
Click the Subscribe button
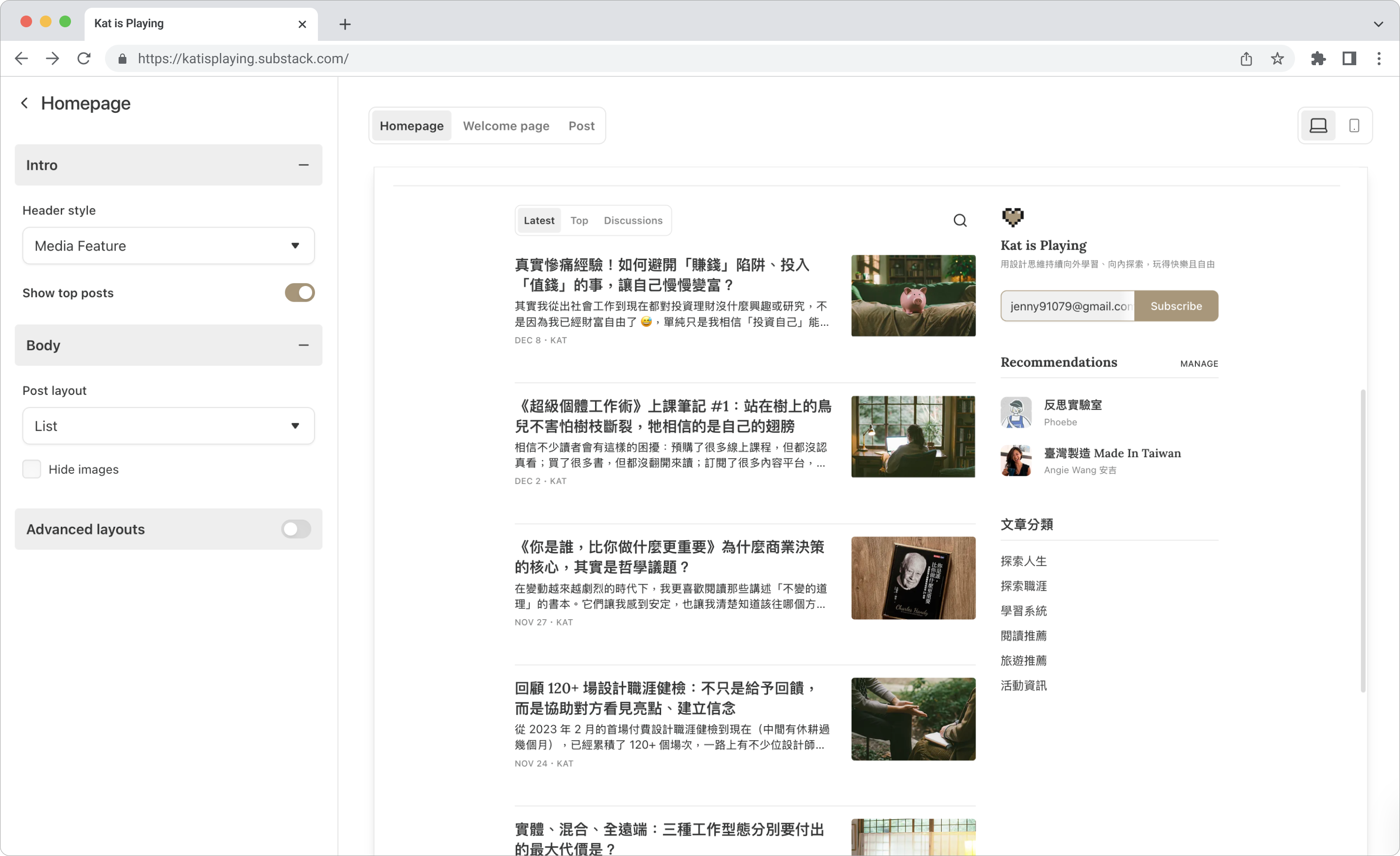pos(1175,306)
